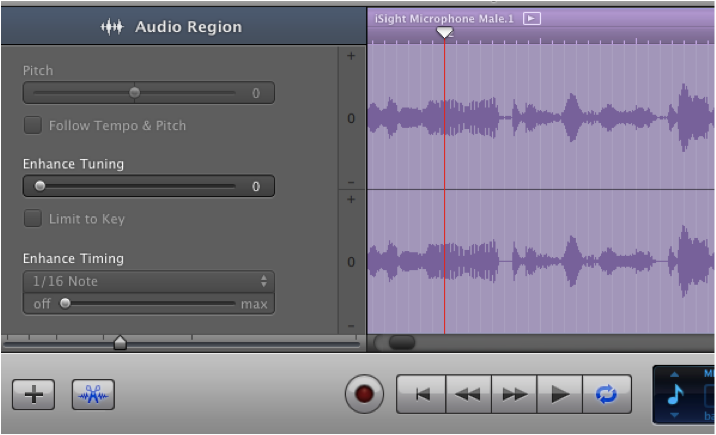Select the Audio Region header
Viewport: 716px width, 435px height.
tap(171, 27)
